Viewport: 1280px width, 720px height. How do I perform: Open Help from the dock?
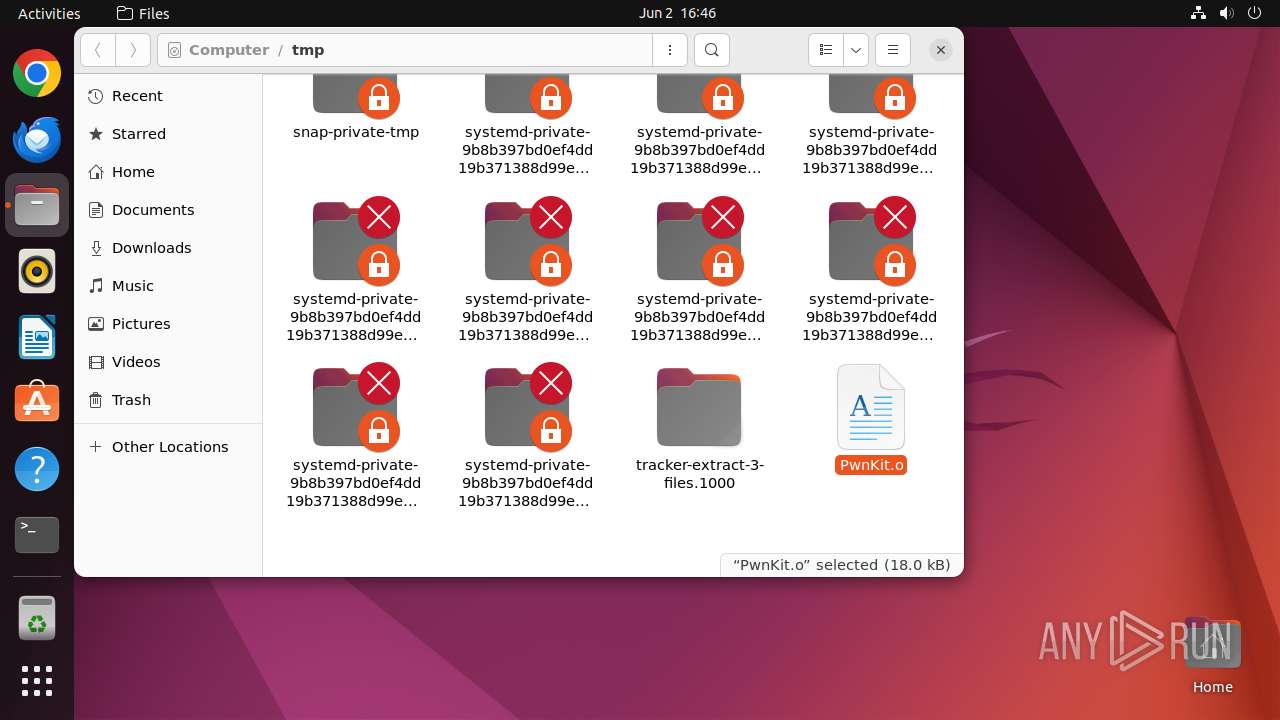pyautogui.click(x=37, y=469)
